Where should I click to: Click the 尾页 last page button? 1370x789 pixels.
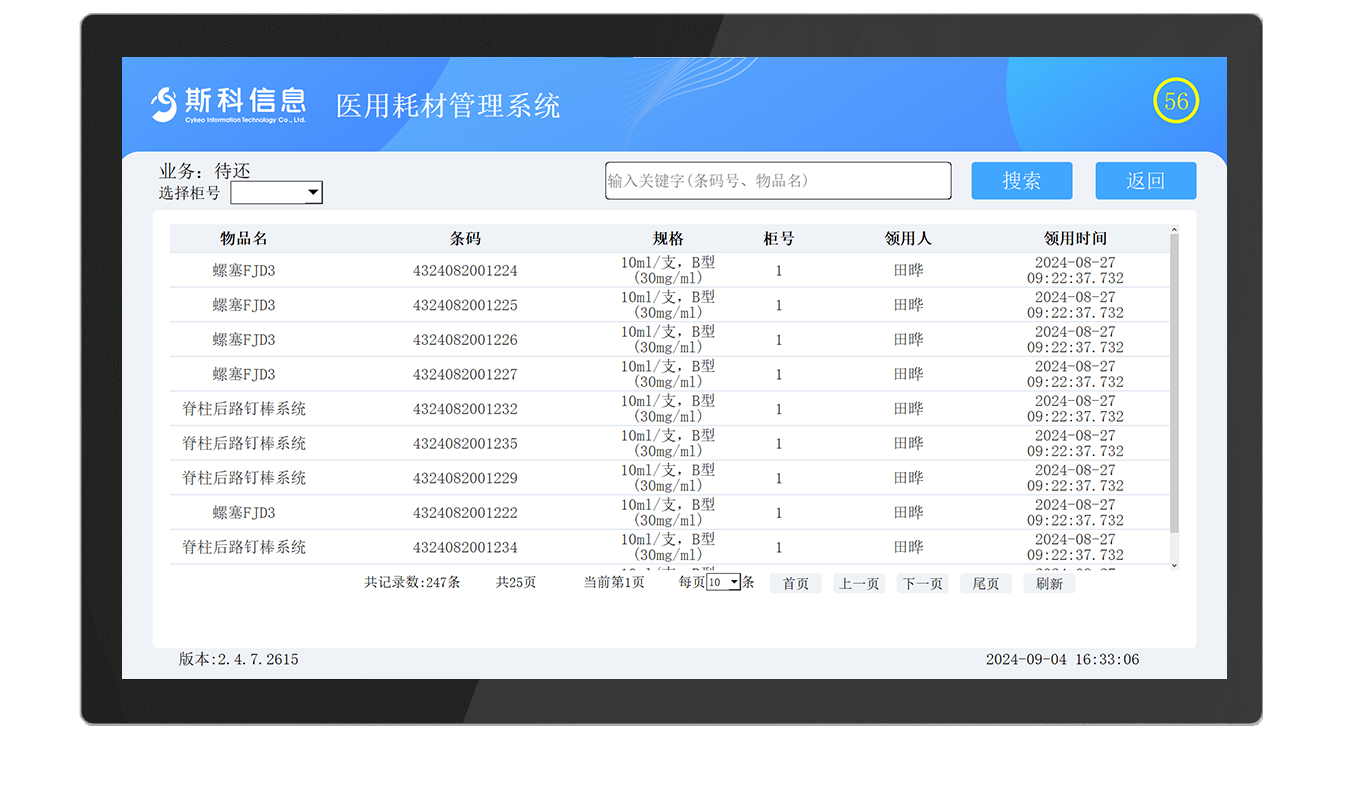pyautogui.click(x=985, y=583)
